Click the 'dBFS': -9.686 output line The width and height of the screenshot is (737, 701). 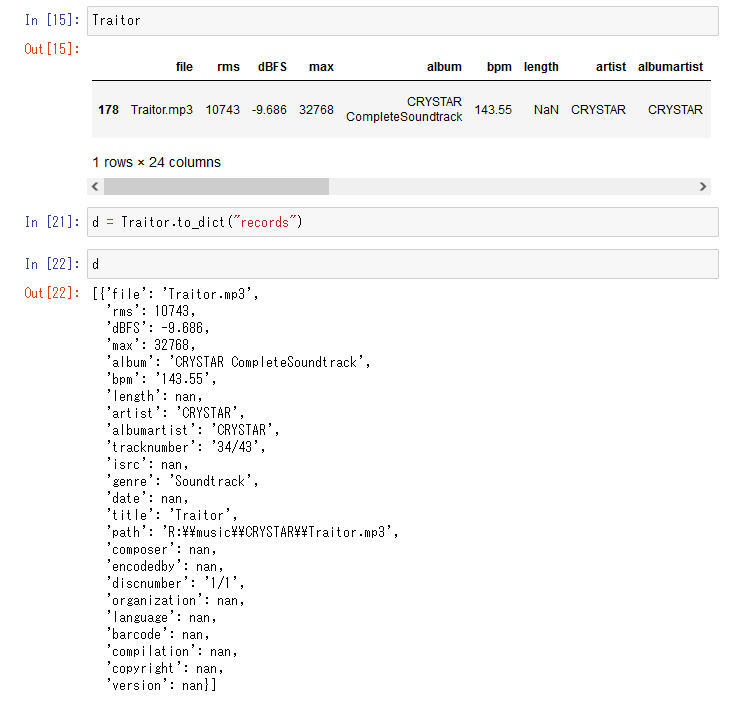(157, 328)
